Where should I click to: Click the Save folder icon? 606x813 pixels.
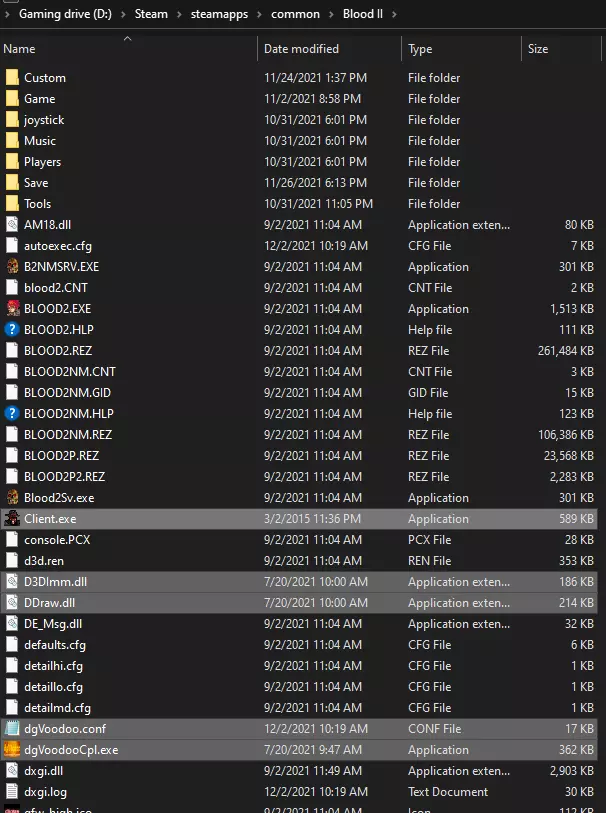coord(12,183)
